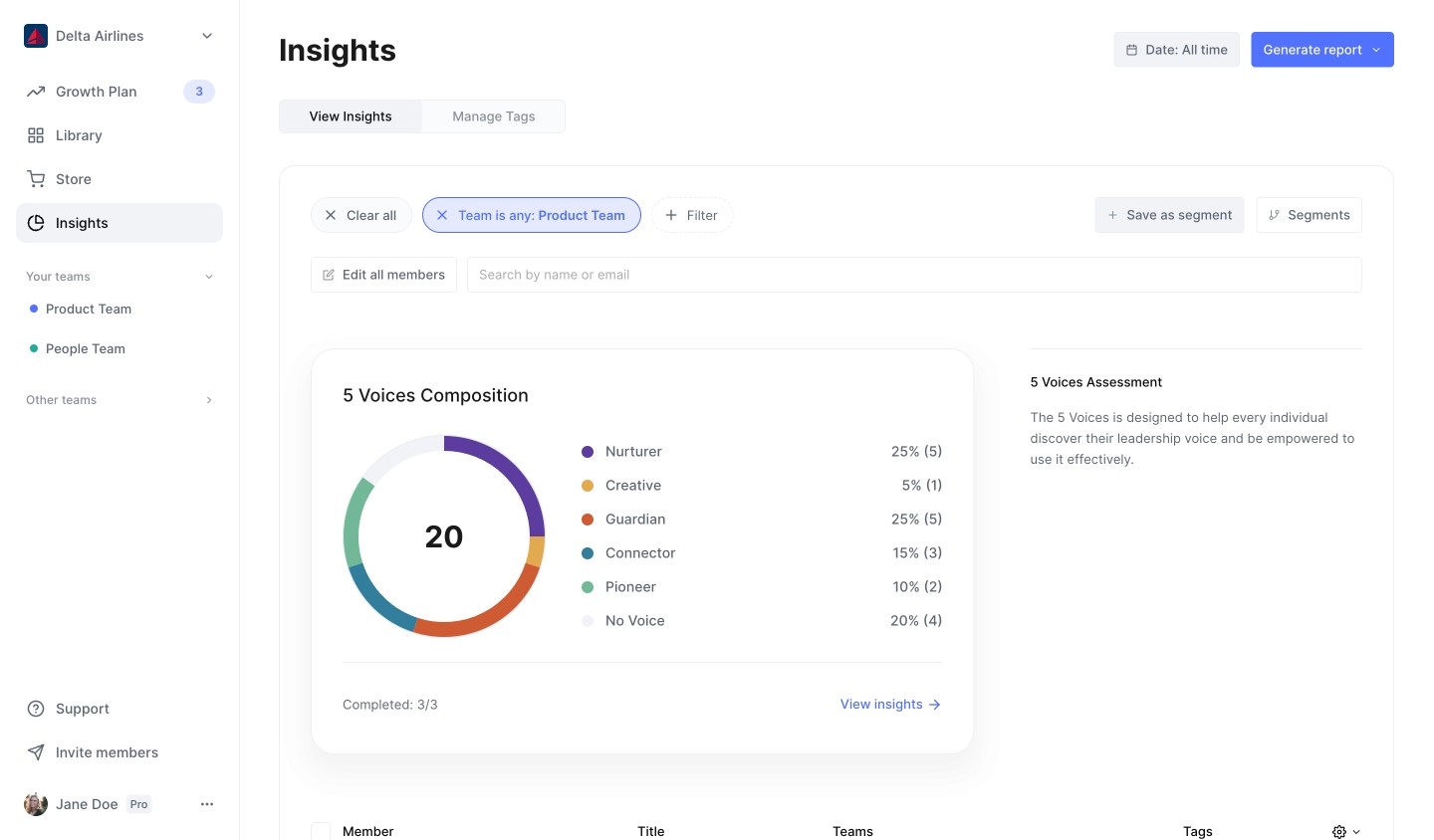Click the Connector 15% (3) value
The width and height of the screenshot is (1434, 840).
coord(917,553)
